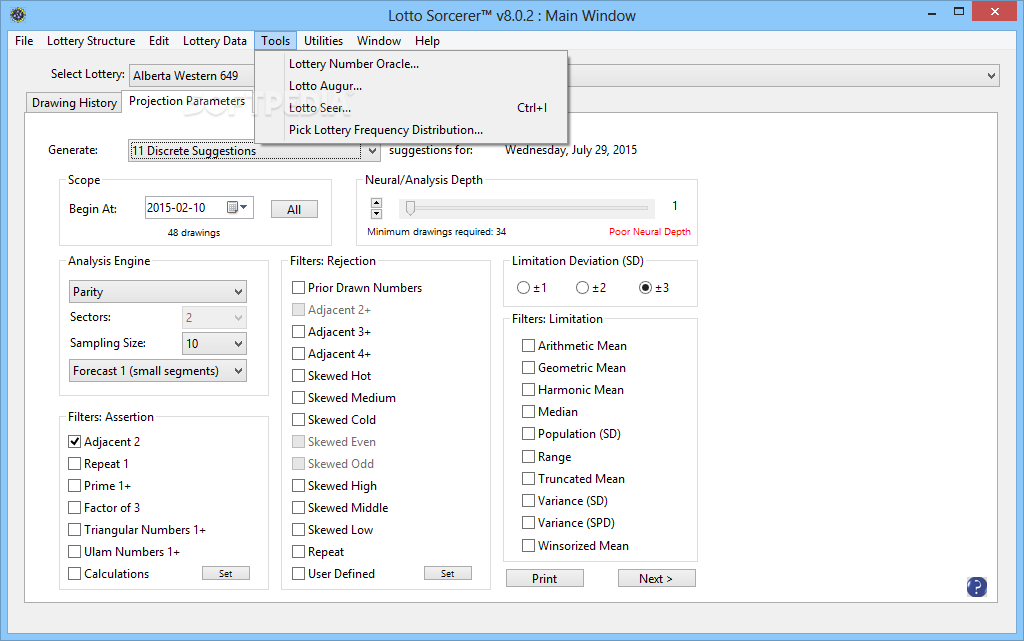Open the Window menu
Screen dimensions: 1024x641
(379, 40)
